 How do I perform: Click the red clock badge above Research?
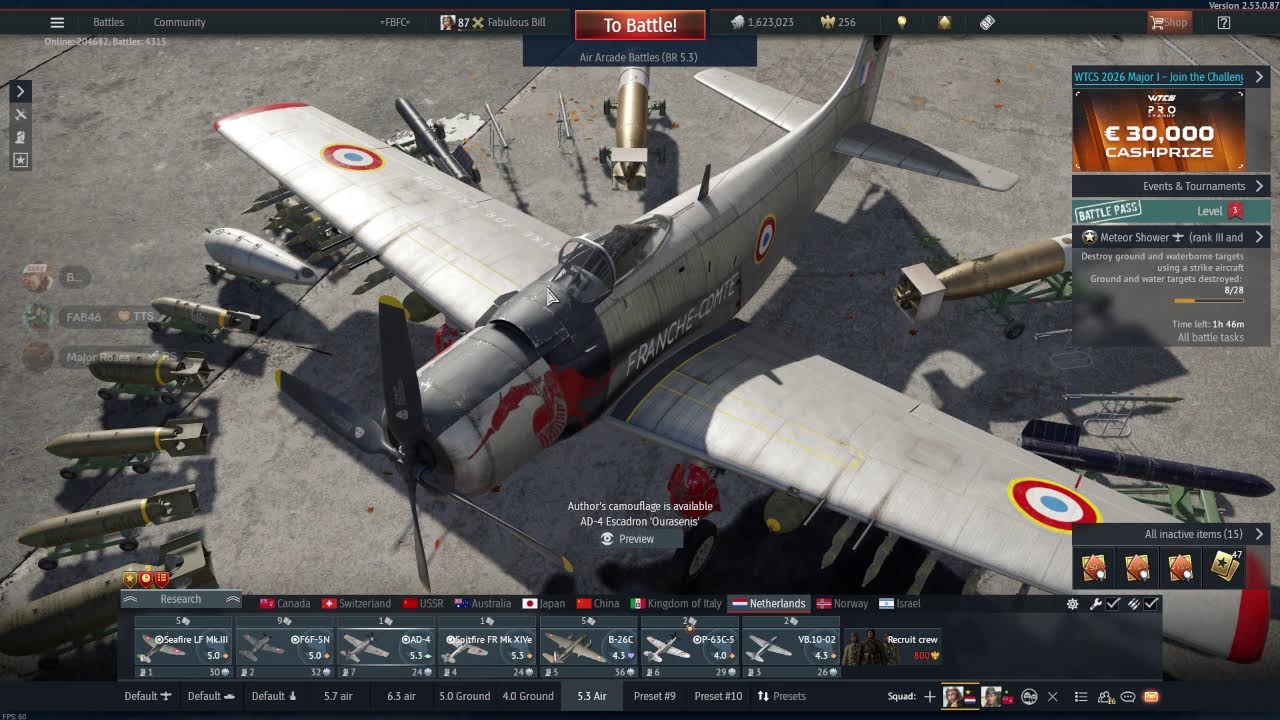[x=146, y=578]
